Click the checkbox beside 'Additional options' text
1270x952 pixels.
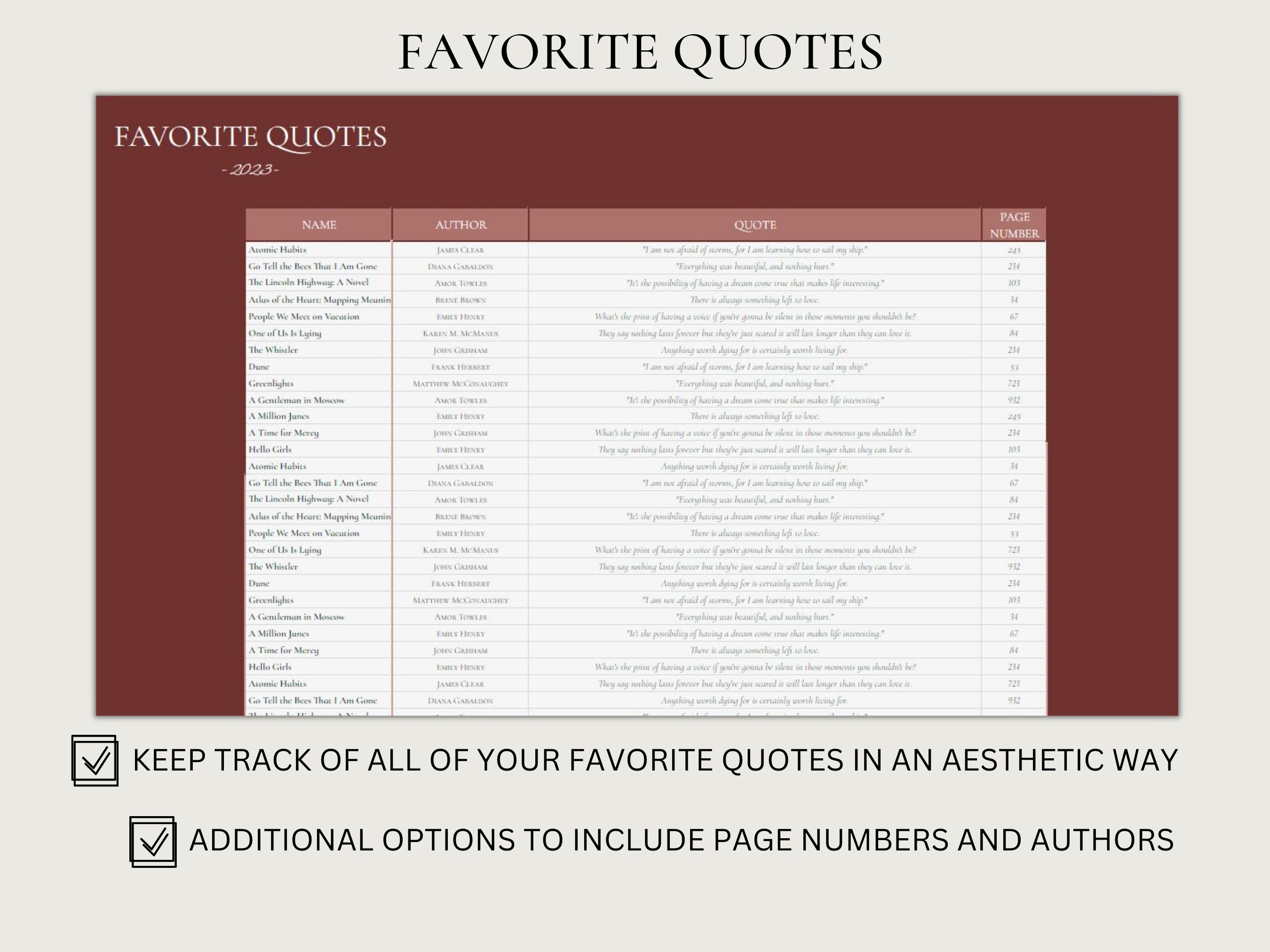click(153, 841)
